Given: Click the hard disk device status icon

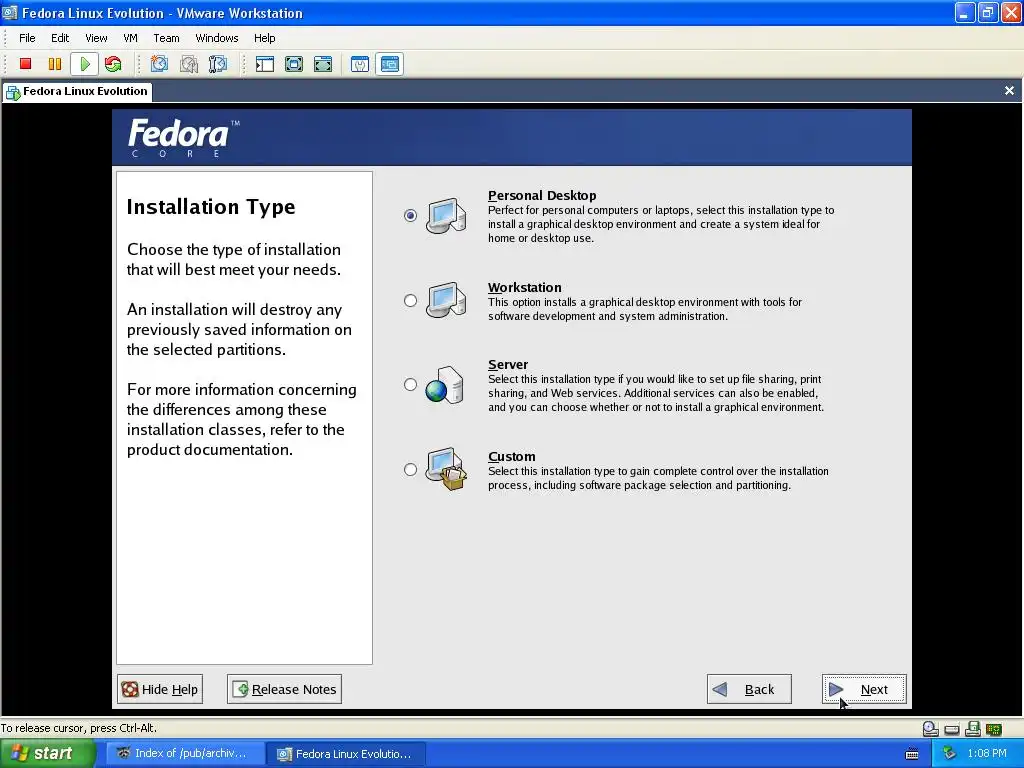Looking at the screenshot, I should pos(952,729).
